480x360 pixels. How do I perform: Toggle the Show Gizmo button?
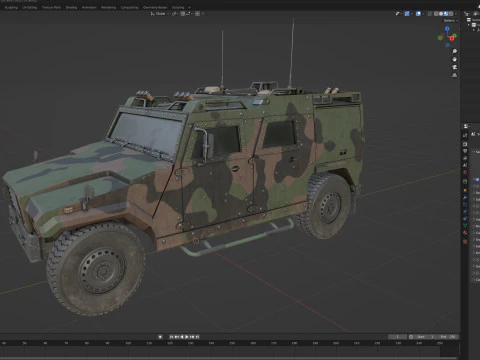407,14
